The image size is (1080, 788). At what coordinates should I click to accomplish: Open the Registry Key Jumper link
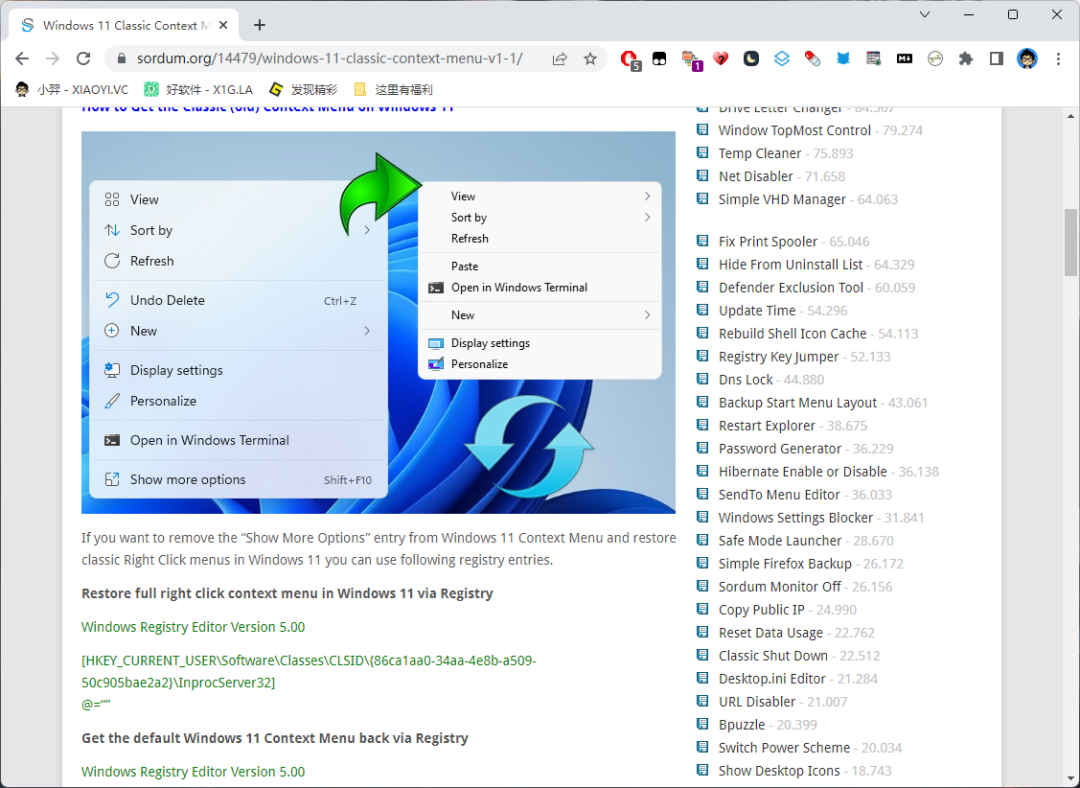tap(778, 357)
